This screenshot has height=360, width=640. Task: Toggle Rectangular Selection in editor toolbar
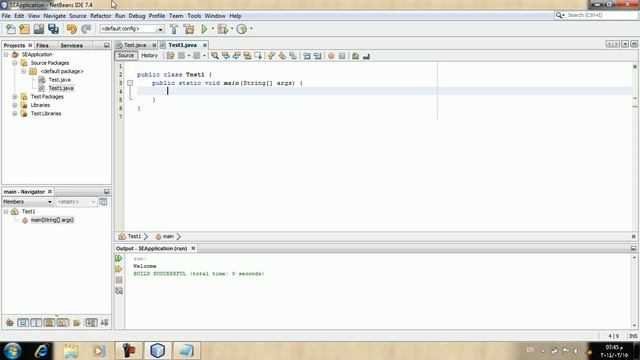click(258, 56)
